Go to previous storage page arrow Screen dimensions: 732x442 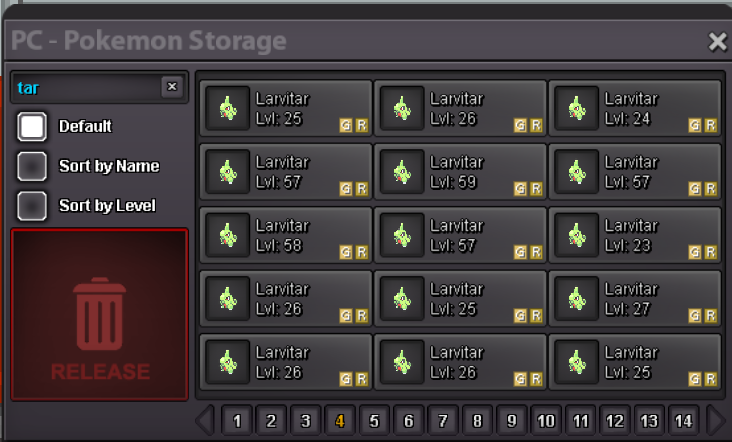205,421
